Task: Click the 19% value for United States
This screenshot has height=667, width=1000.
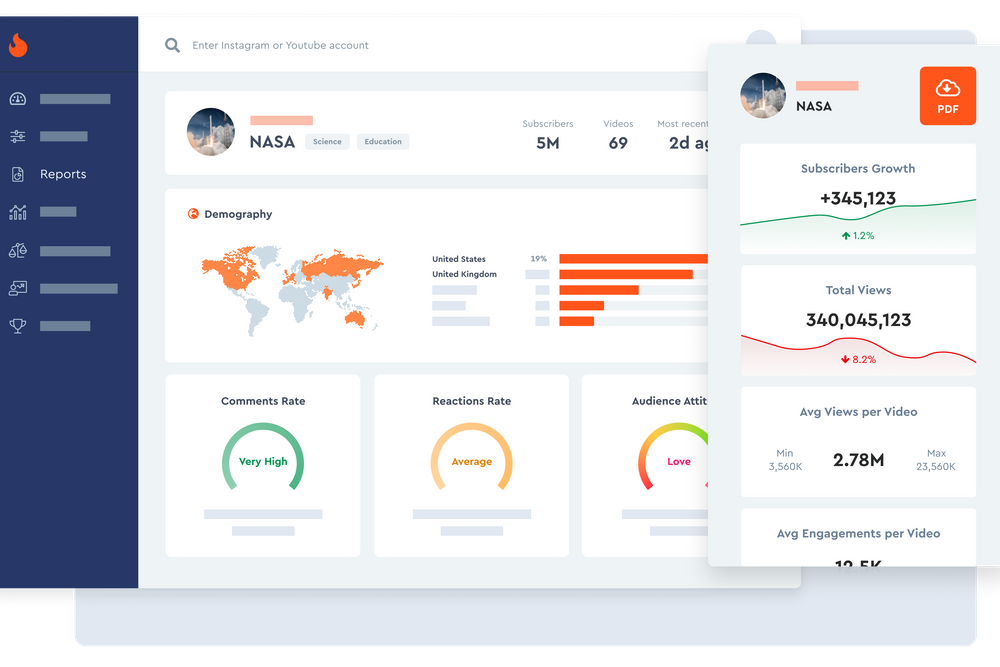Action: [x=538, y=259]
